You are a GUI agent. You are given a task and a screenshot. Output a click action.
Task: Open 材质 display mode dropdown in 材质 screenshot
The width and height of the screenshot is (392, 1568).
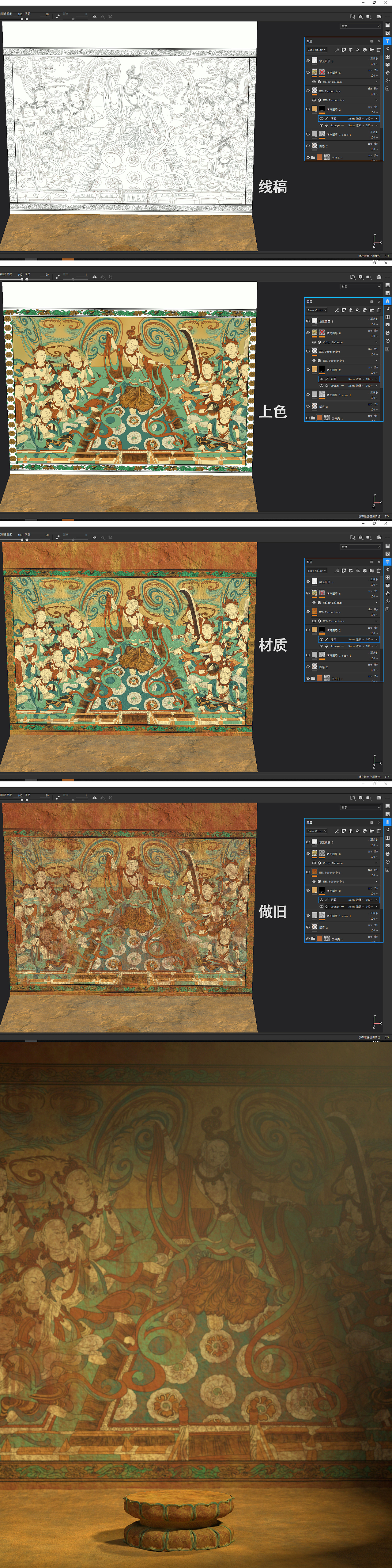pyautogui.click(x=360, y=547)
